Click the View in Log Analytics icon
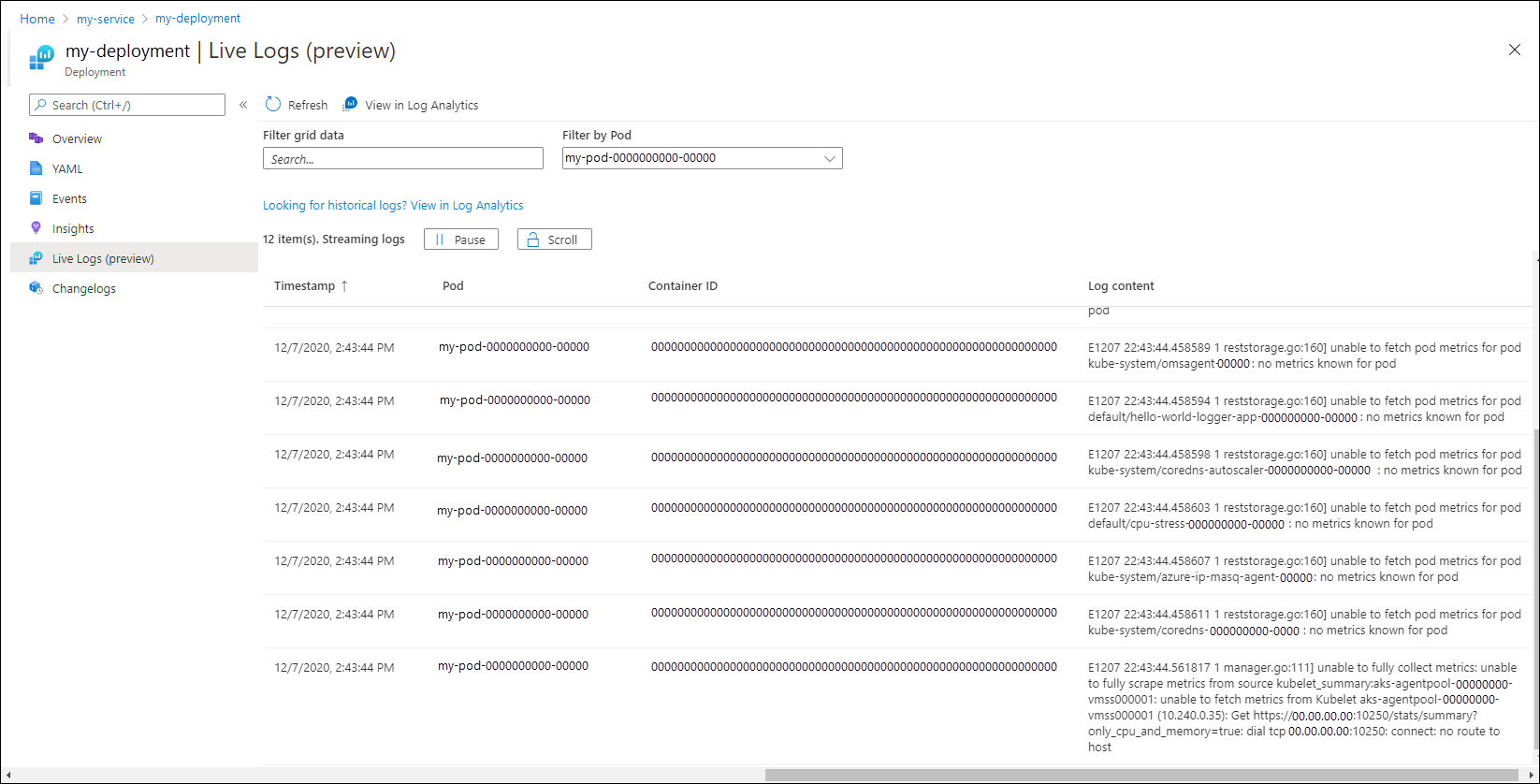 point(351,104)
